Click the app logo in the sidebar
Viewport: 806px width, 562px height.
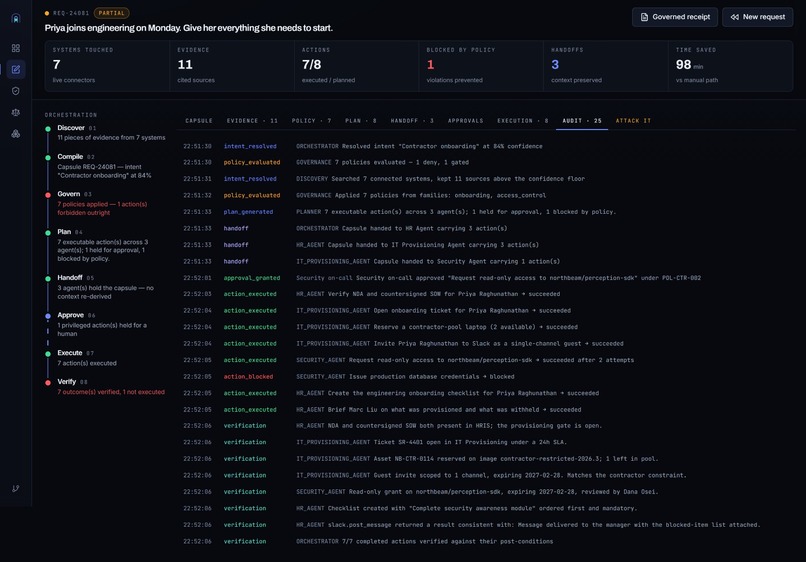16,19
